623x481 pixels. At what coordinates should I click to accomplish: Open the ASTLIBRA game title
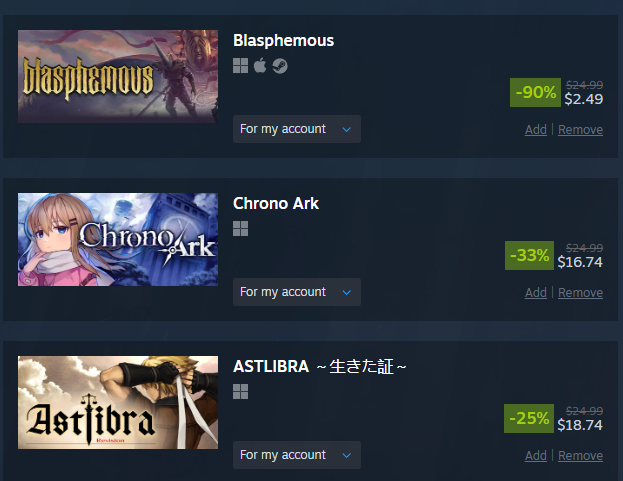pos(319,366)
